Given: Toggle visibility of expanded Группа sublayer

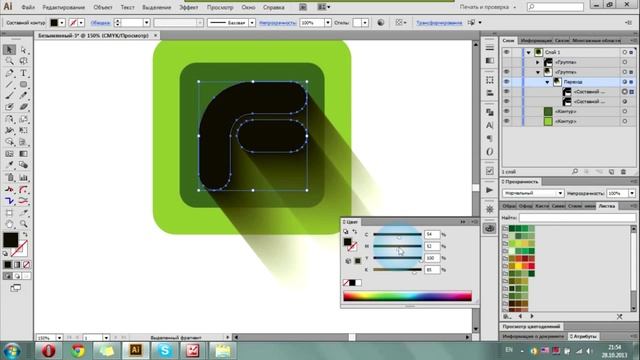Looking at the screenshot, I should pos(507,72).
